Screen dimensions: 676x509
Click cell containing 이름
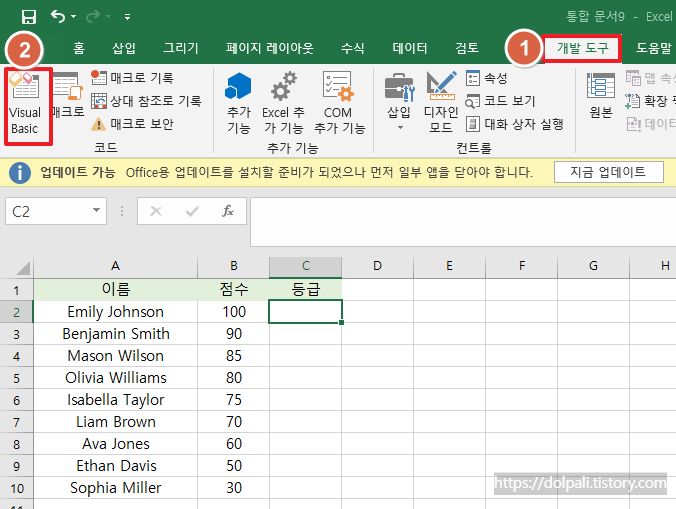coord(116,289)
